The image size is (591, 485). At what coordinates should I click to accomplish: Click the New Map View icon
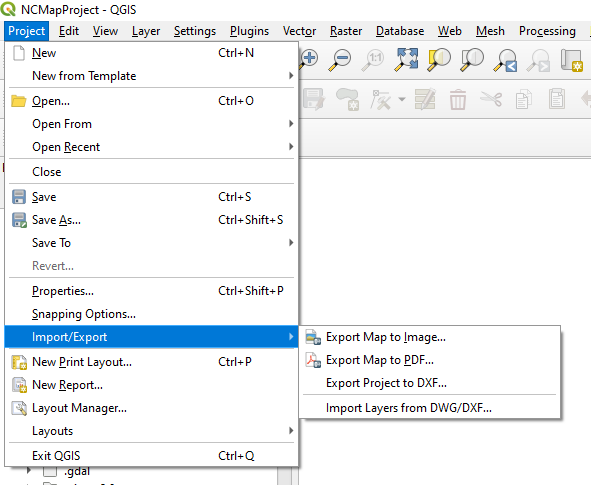(571, 60)
